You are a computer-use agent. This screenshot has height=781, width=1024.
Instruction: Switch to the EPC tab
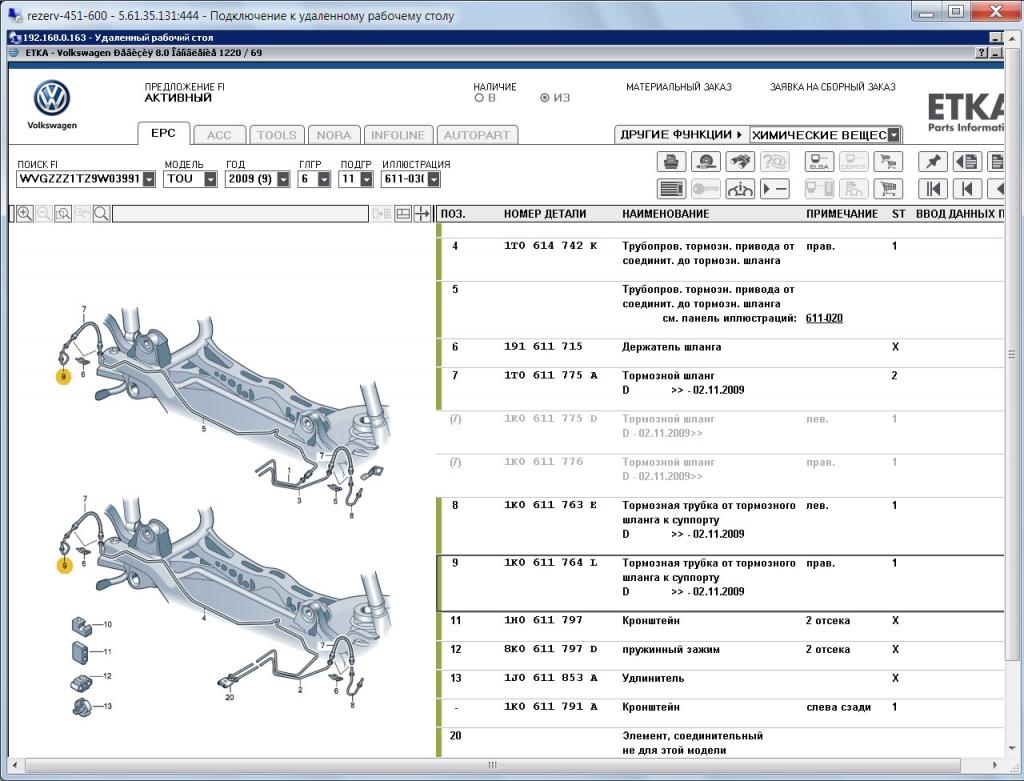(x=163, y=133)
